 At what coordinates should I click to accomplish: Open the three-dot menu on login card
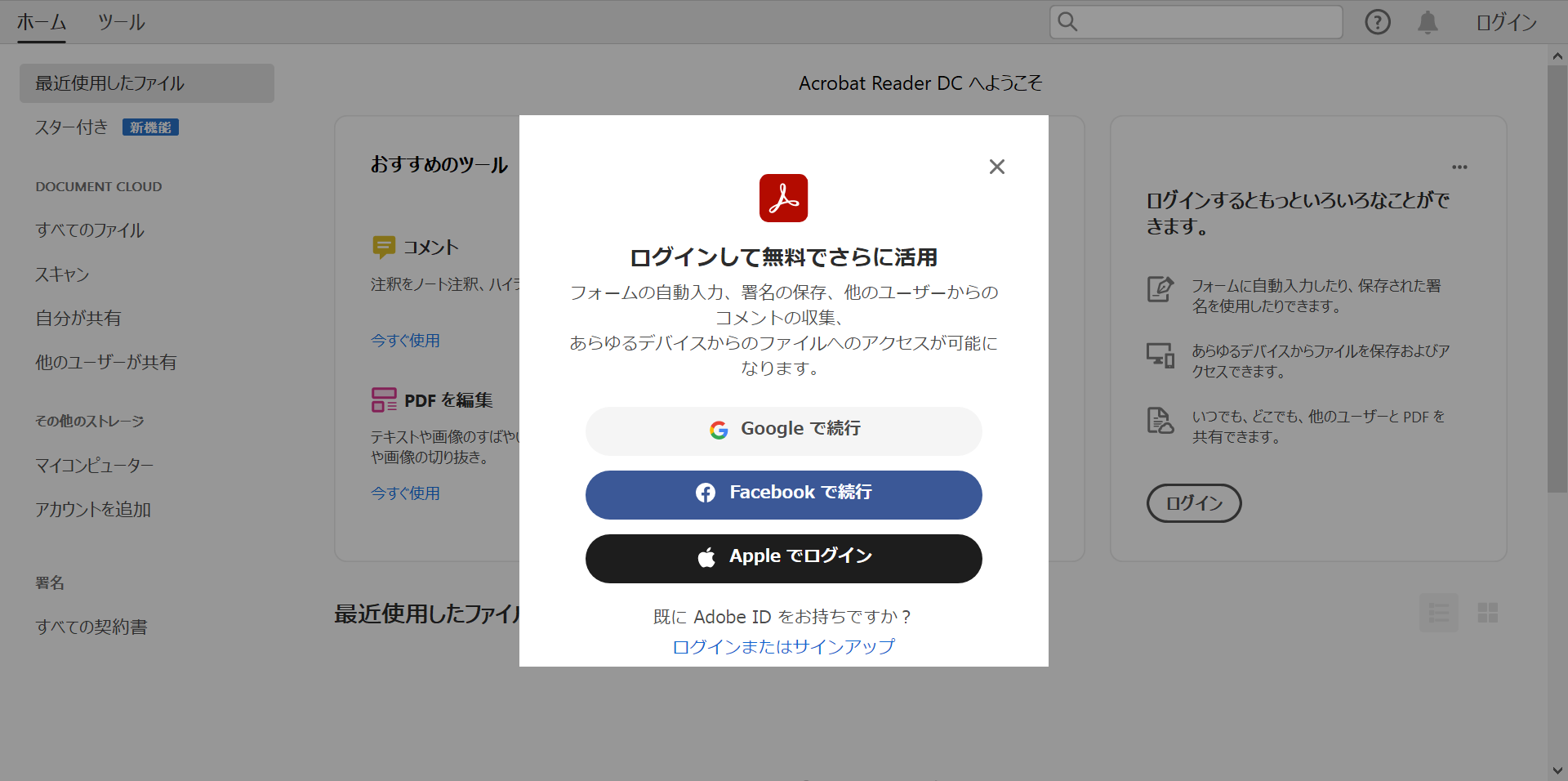[1459, 167]
